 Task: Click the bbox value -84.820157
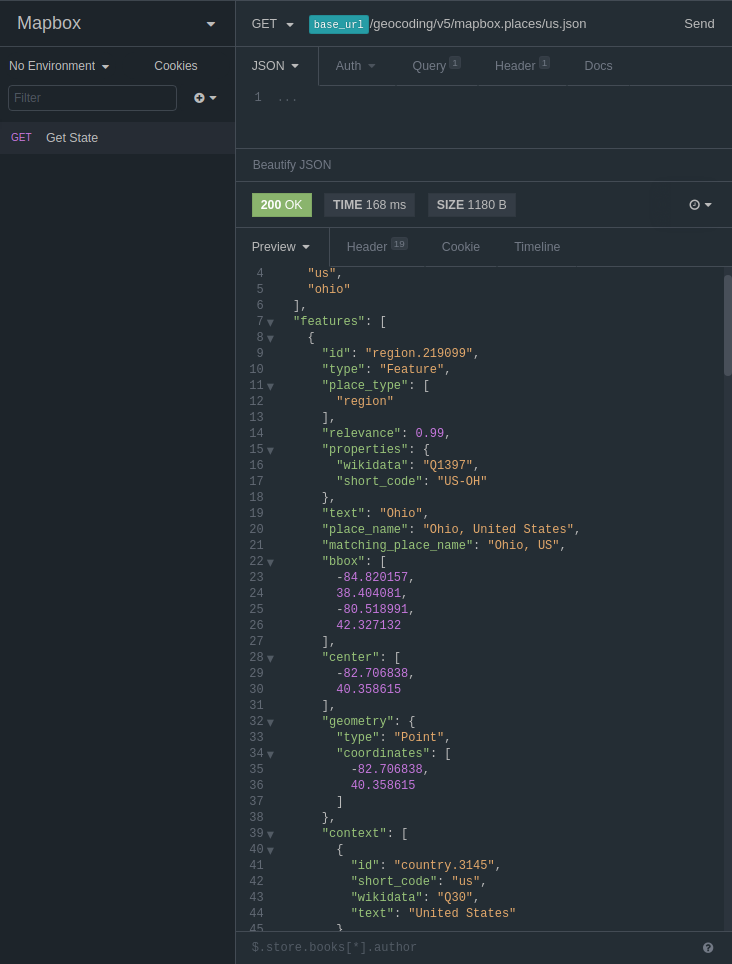[372, 577]
